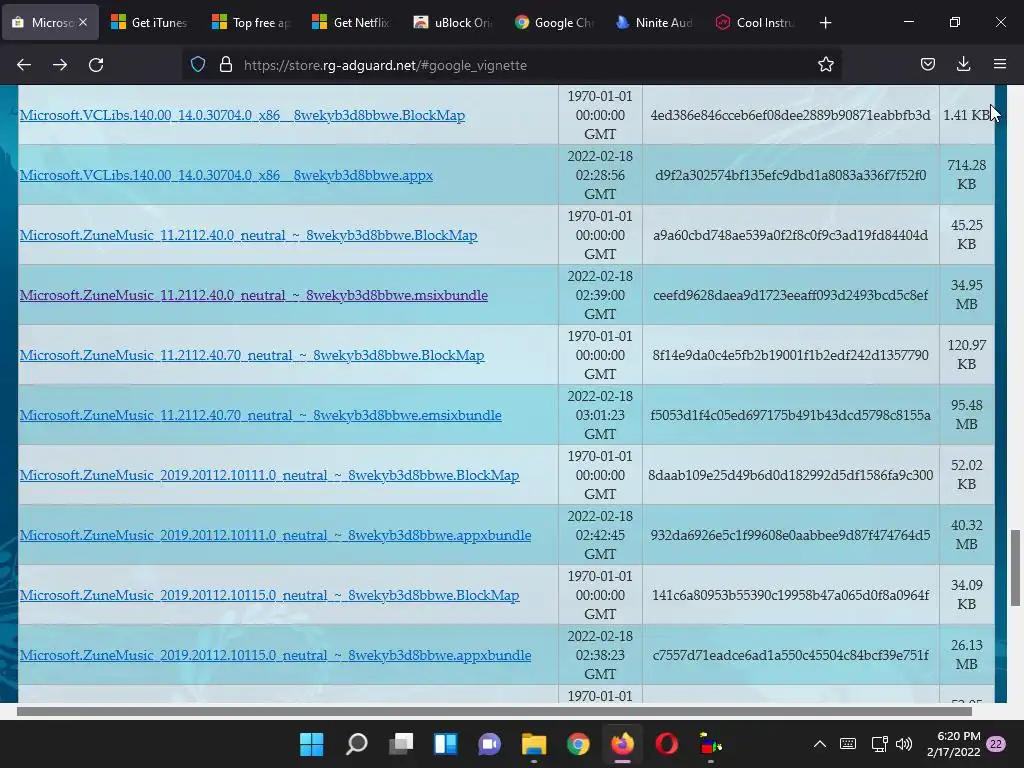Open the Widgets taskbar icon
The width and height of the screenshot is (1024, 768).
point(445,744)
